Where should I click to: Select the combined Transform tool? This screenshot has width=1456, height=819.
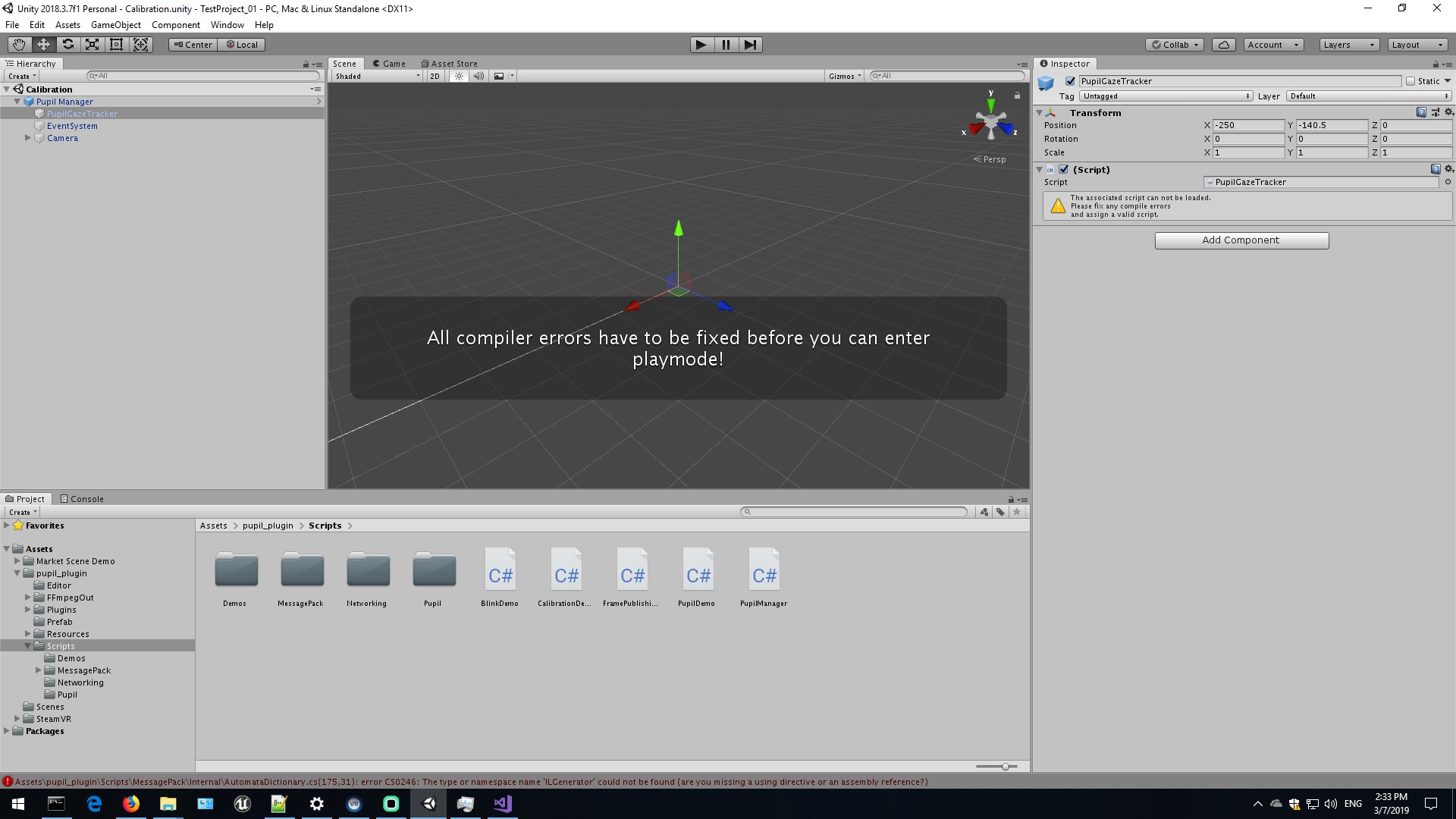click(140, 45)
